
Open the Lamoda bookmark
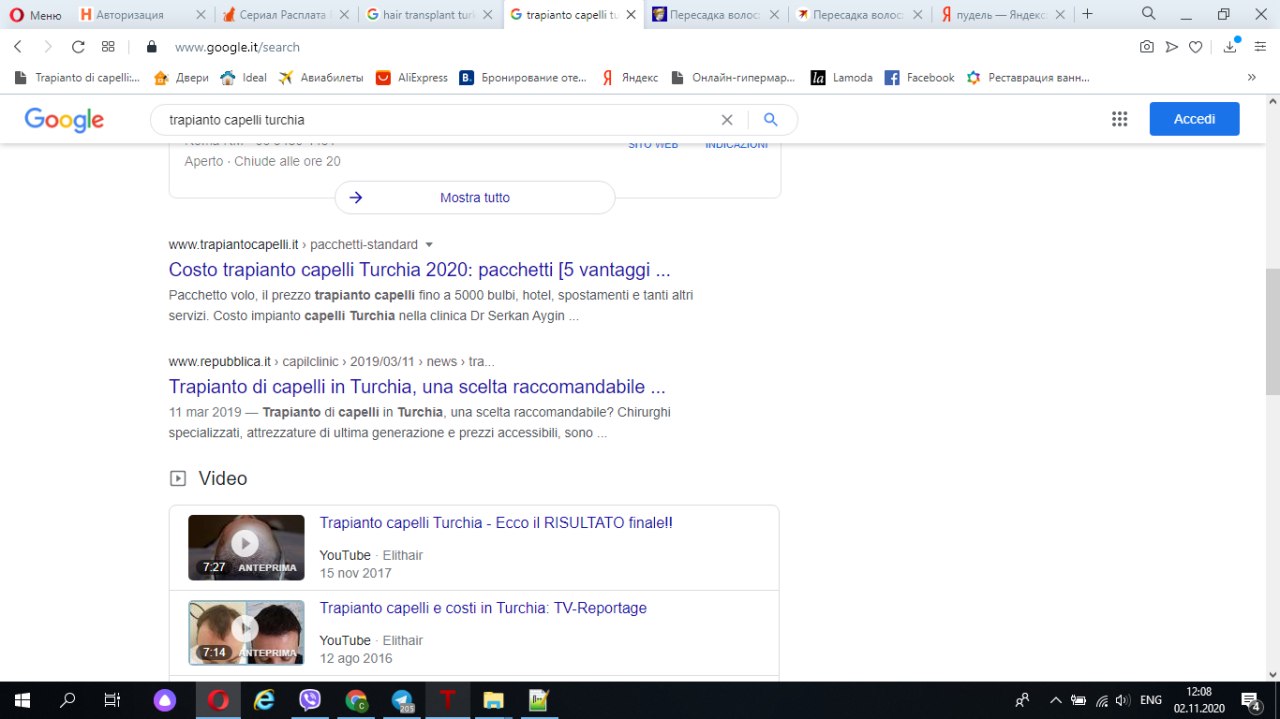coord(841,77)
